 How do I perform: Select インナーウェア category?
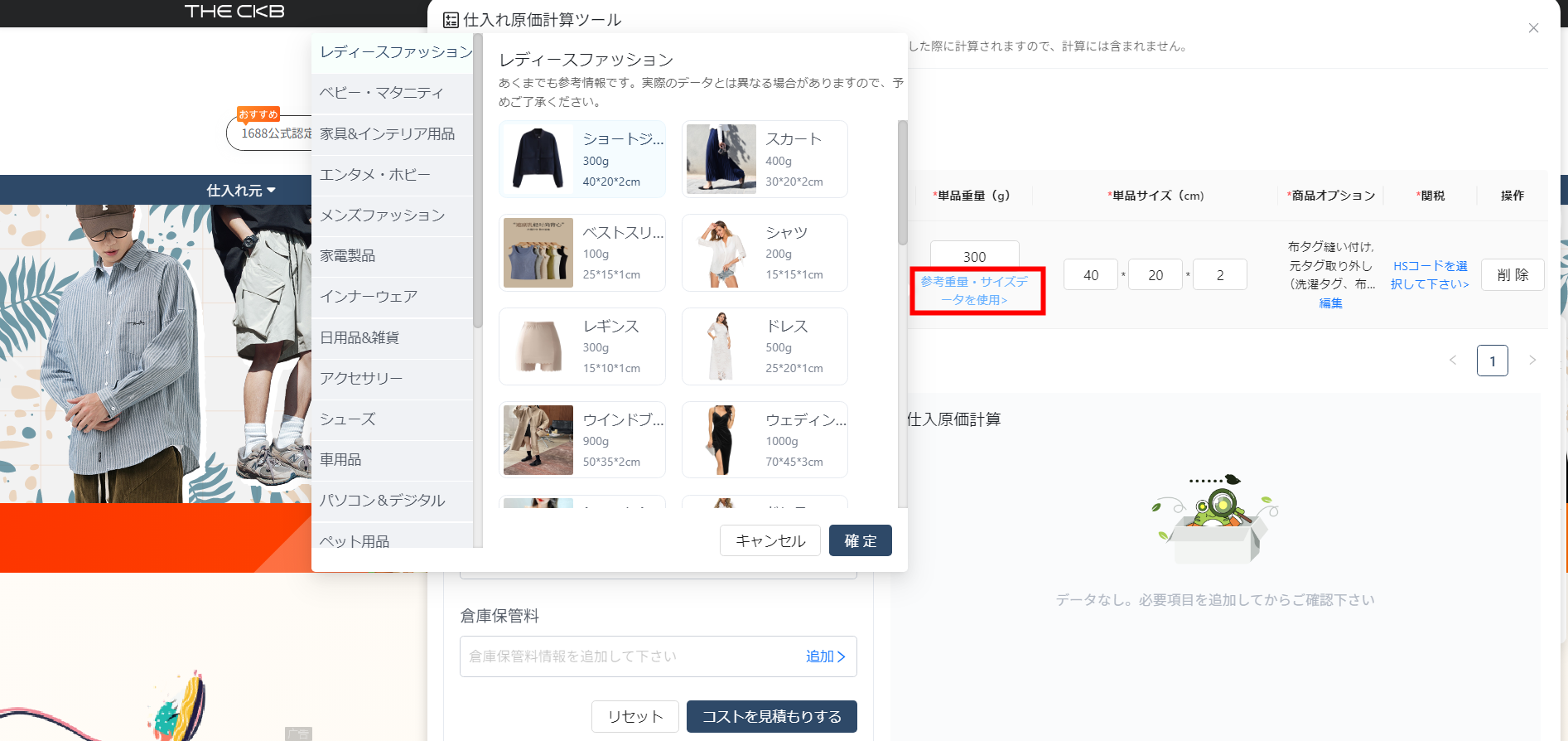click(393, 297)
